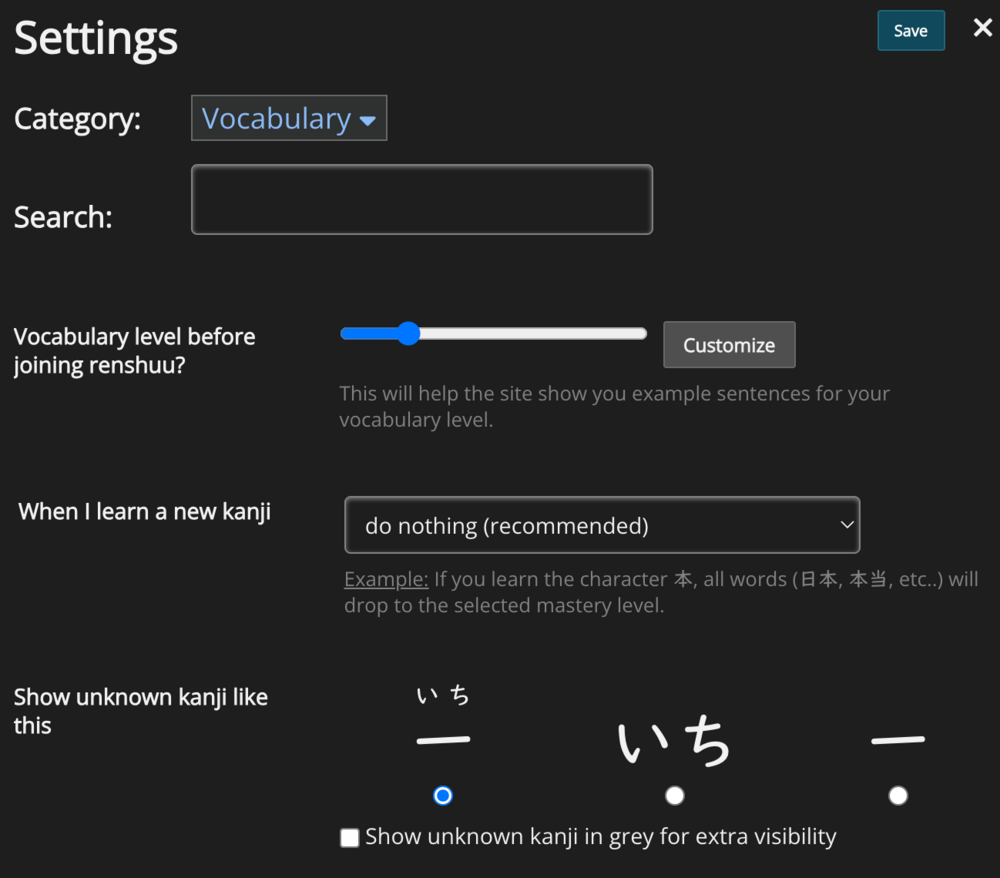Click the plain 一 kanji preview on the right
This screenshot has height=878, width=1000.
(898, 741)
